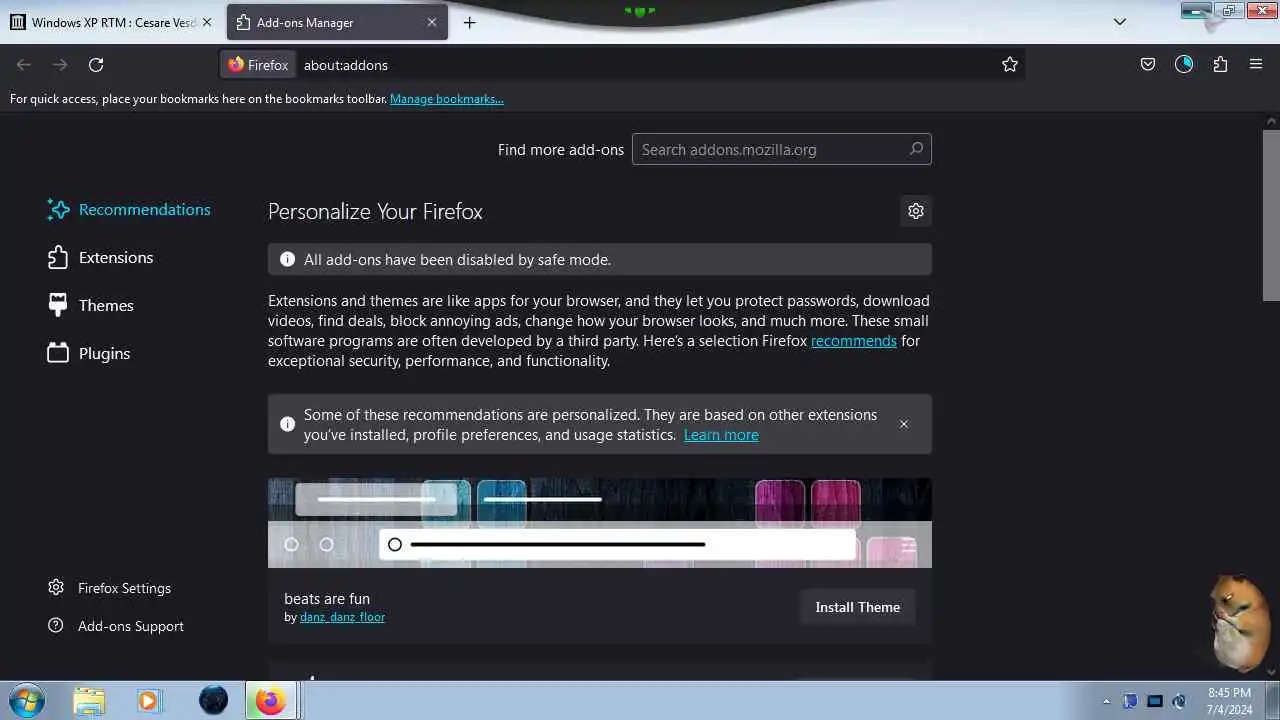Go back to the previous page
The height and width of the screenshot is (720, 1280).
pyautogui.click(x=24, y=65)
